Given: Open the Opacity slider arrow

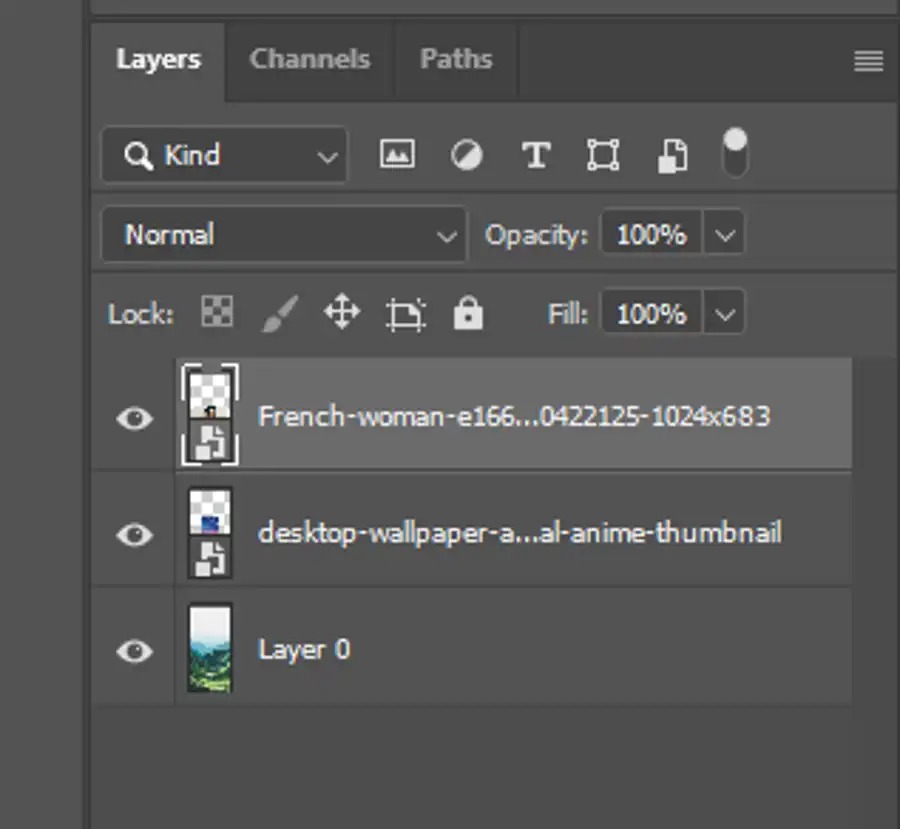Looking at the screenshot, I should tap(724, 234).
